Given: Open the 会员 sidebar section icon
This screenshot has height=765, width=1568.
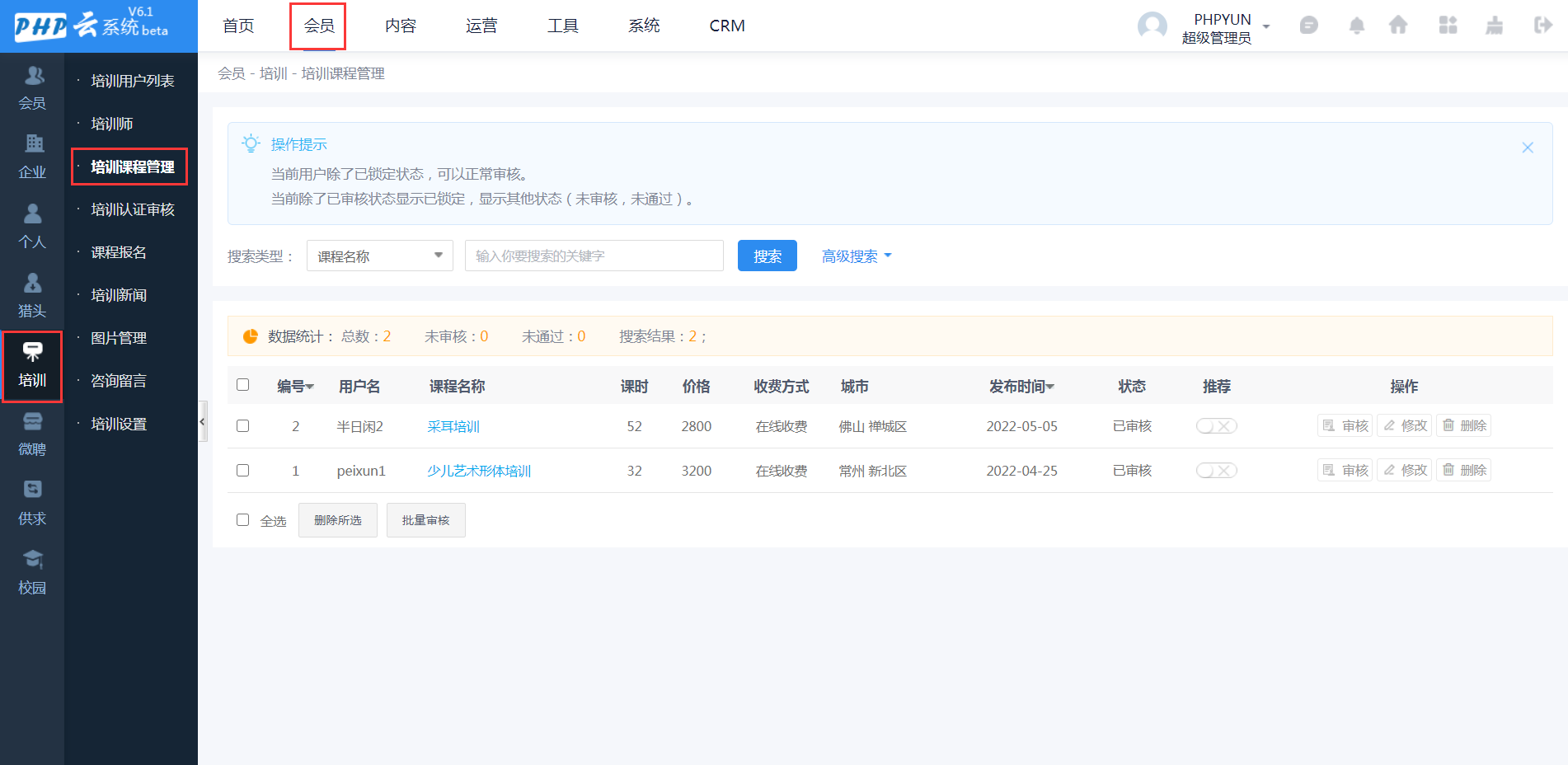Looking at the screenshot, I should [x=33, y=76].
